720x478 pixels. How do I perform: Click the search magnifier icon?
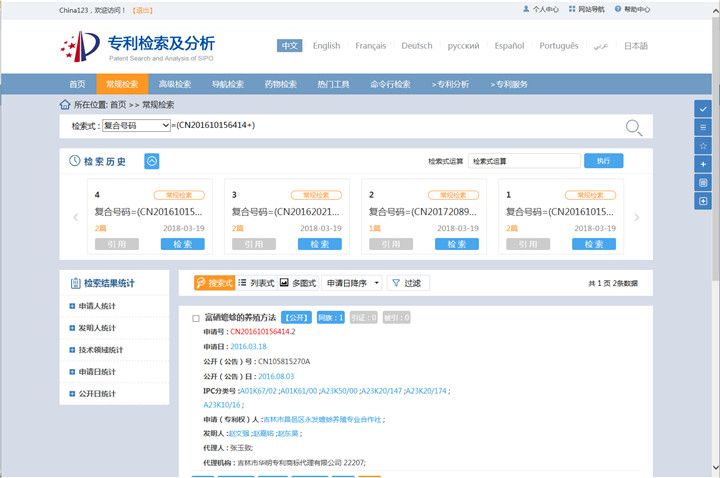click(x=634, y=127)
